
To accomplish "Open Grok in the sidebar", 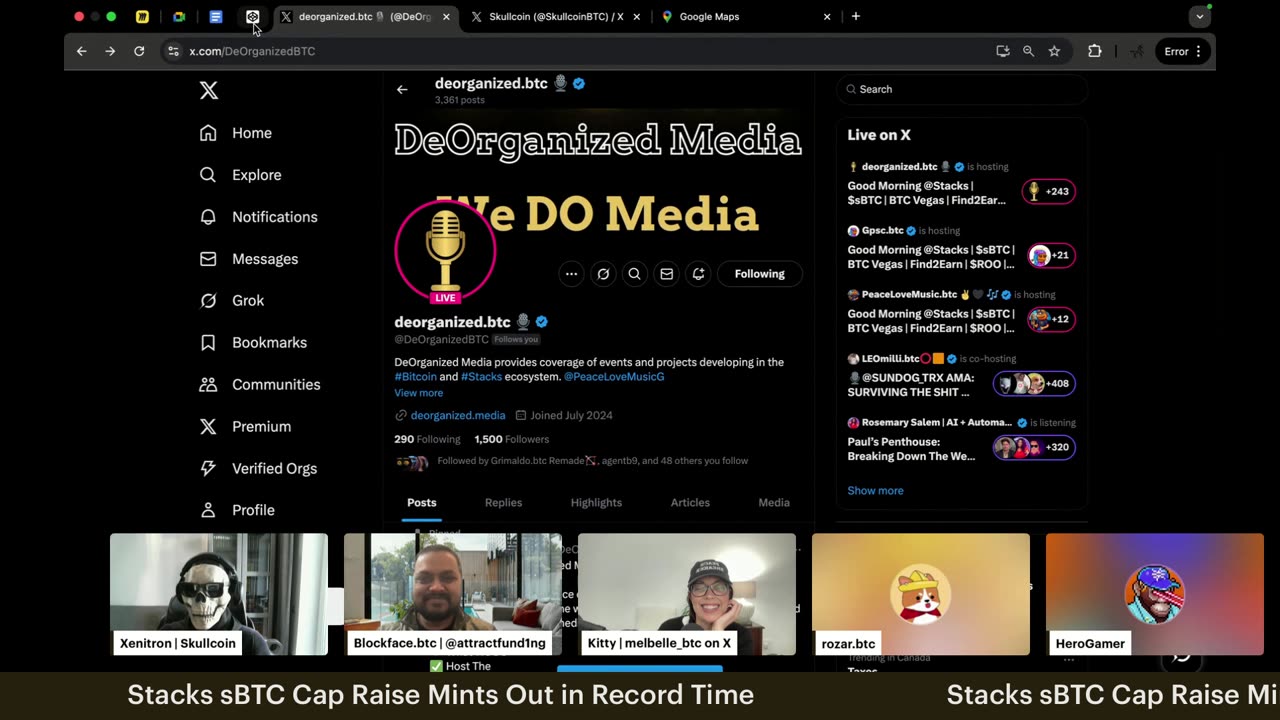I will 231,301.
